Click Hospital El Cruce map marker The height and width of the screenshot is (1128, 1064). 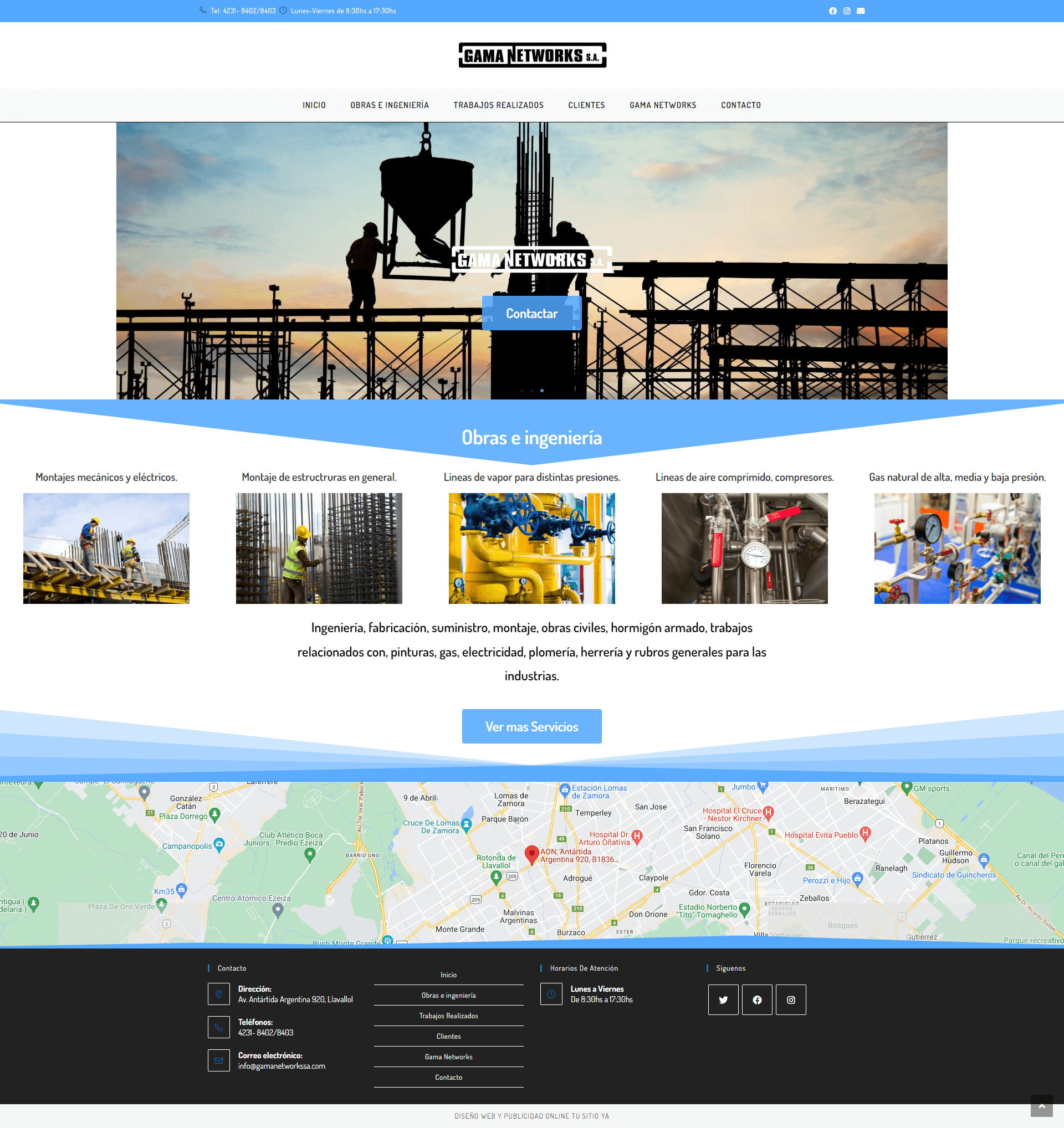coord(768,813)
